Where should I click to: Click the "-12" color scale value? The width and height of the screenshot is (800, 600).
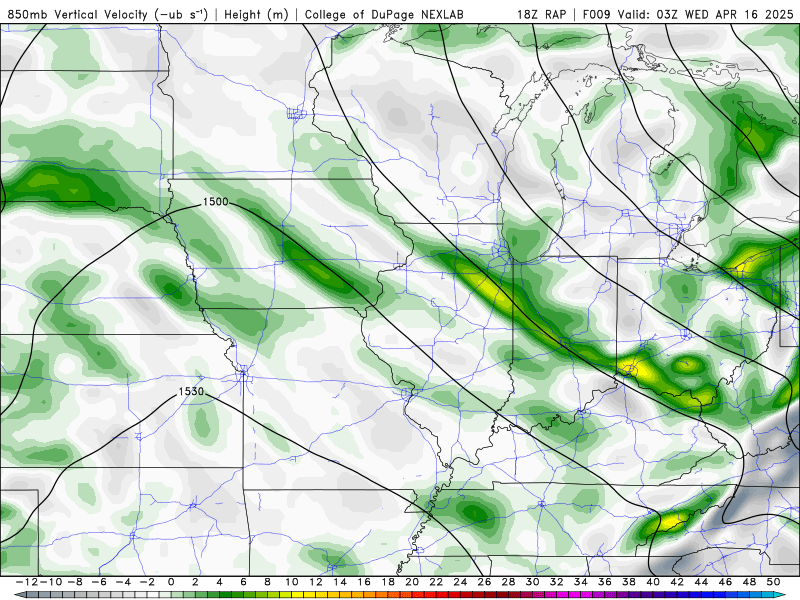click(x=27, y=582)
